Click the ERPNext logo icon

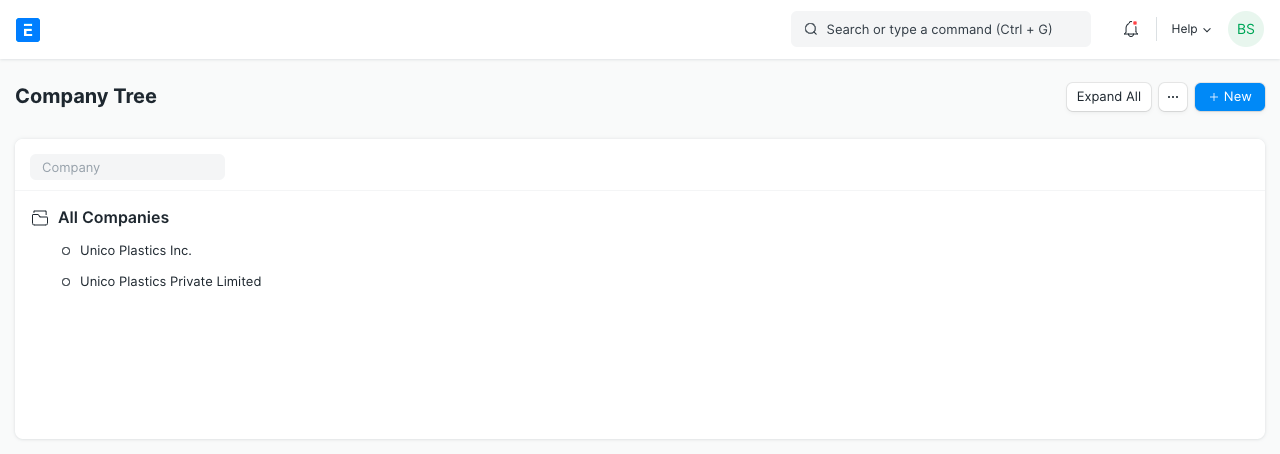coord(28,30)
